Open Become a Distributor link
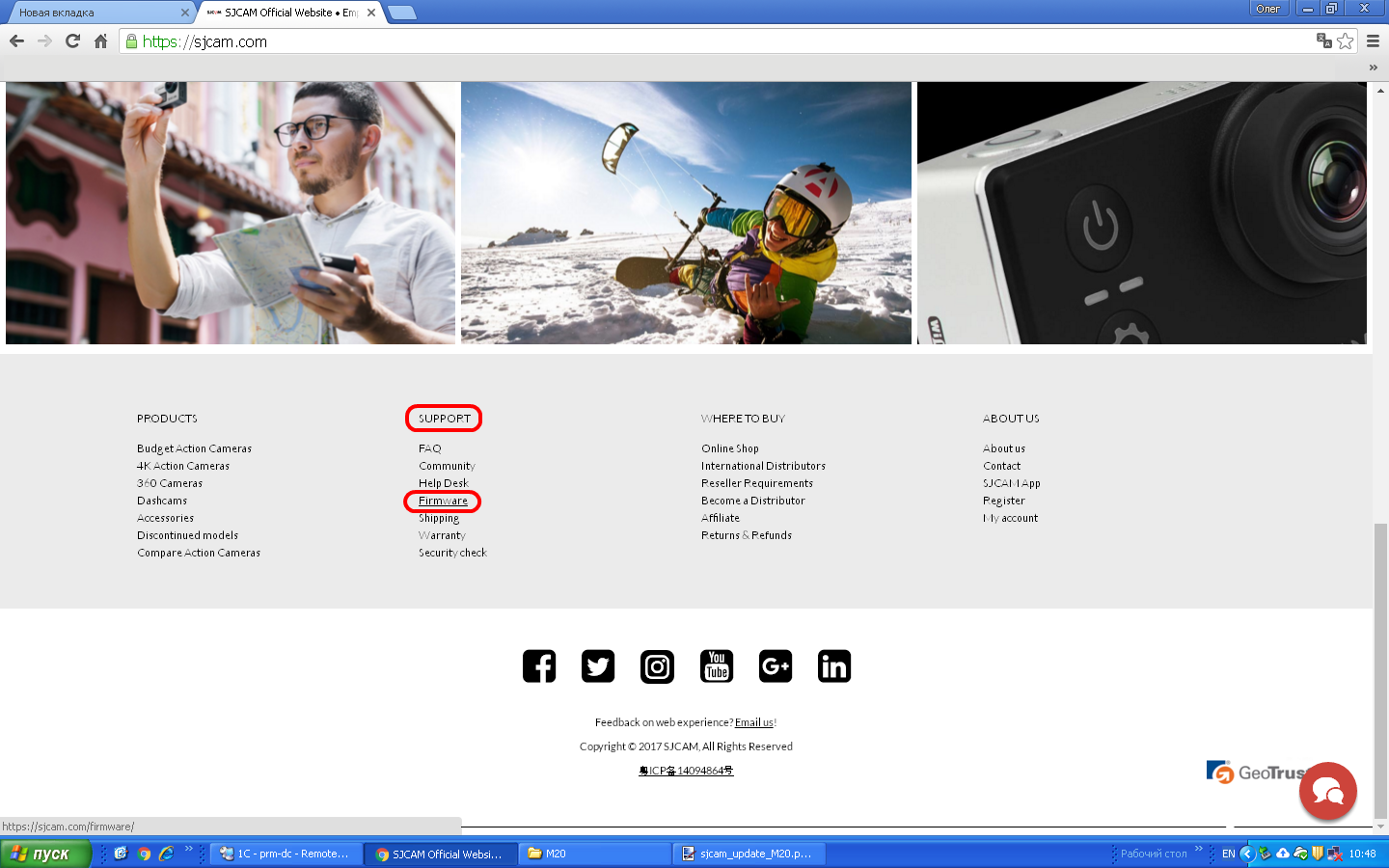 pyautogui.click(x=752, y=501)
